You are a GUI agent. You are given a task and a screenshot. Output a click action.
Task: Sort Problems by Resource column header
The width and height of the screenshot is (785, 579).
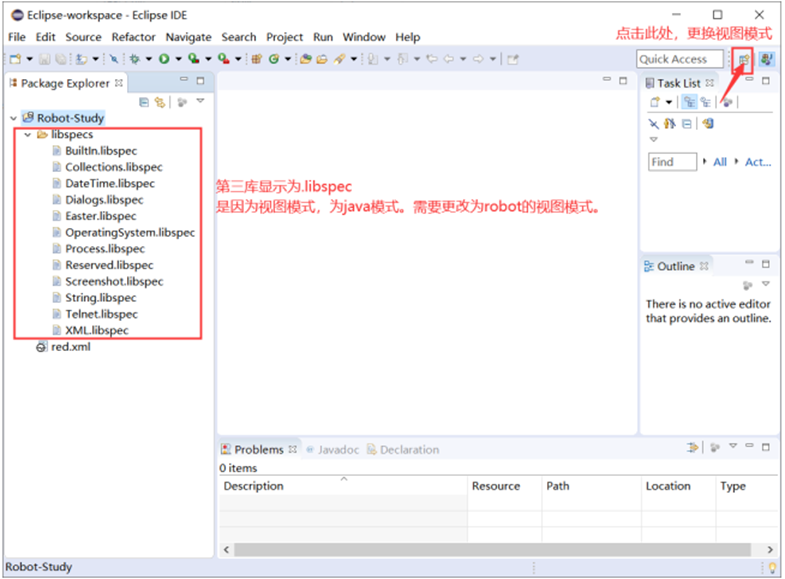[505, 486]
